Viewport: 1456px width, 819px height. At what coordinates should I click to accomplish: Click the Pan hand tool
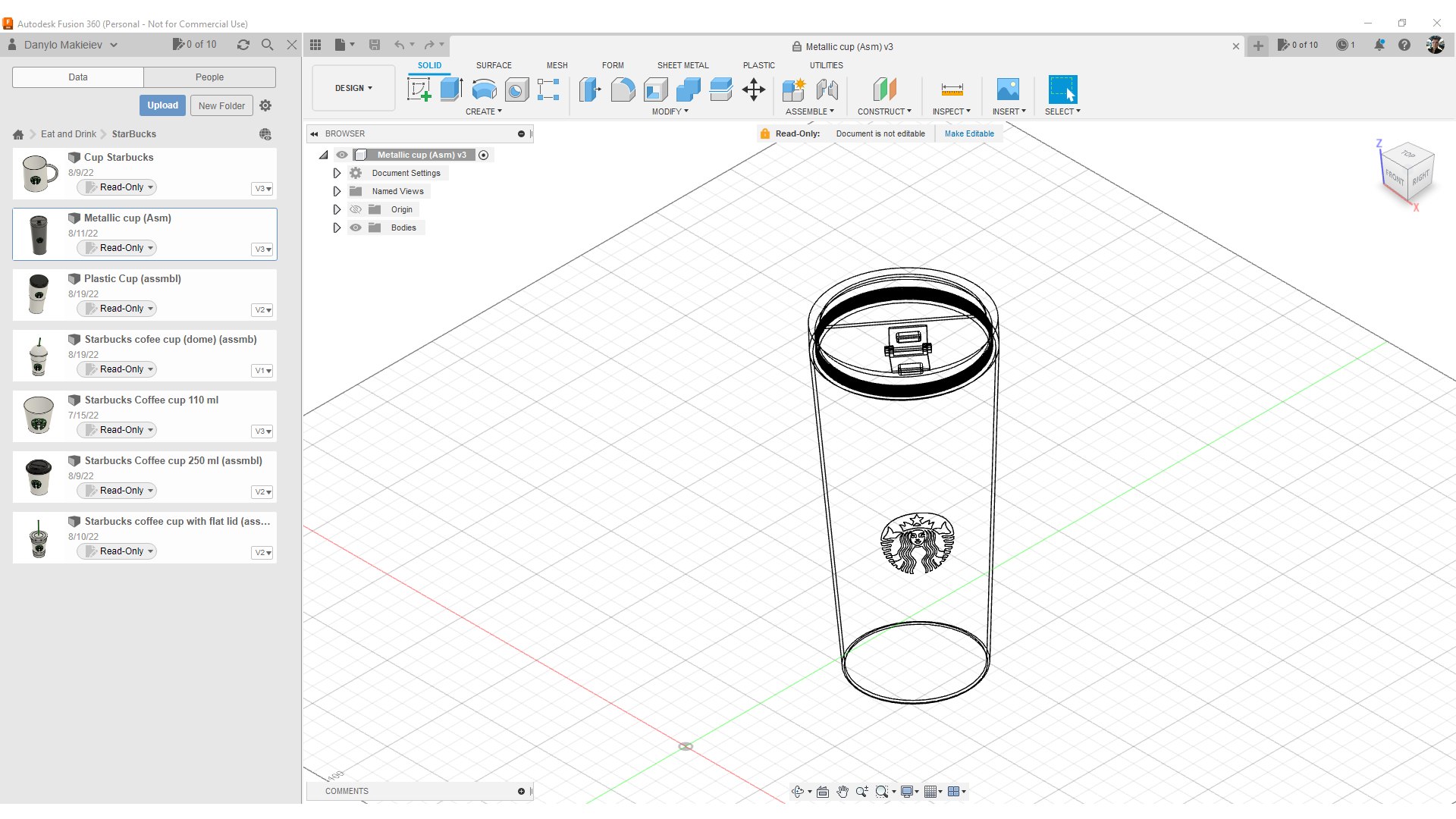tap(843, 791)
